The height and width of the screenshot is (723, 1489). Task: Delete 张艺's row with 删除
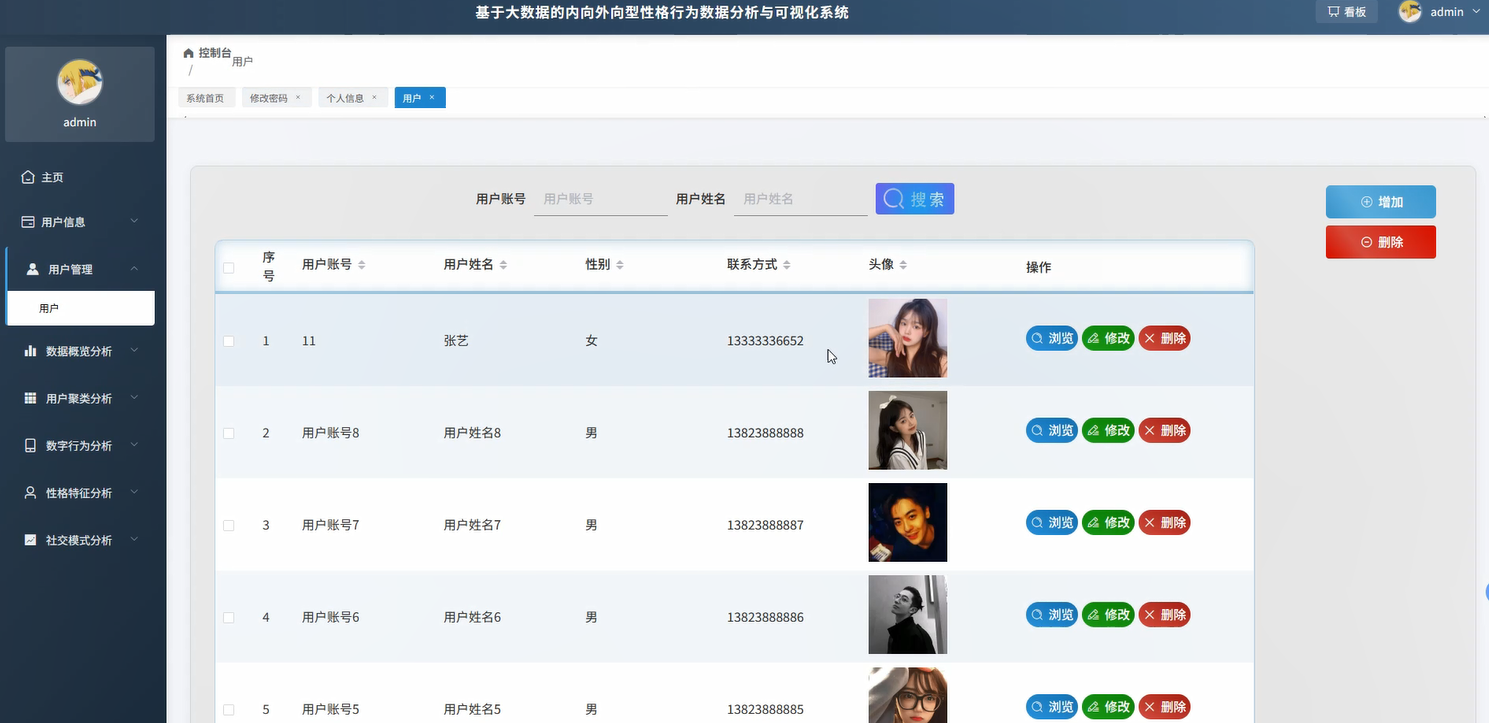pos(1165,338)
